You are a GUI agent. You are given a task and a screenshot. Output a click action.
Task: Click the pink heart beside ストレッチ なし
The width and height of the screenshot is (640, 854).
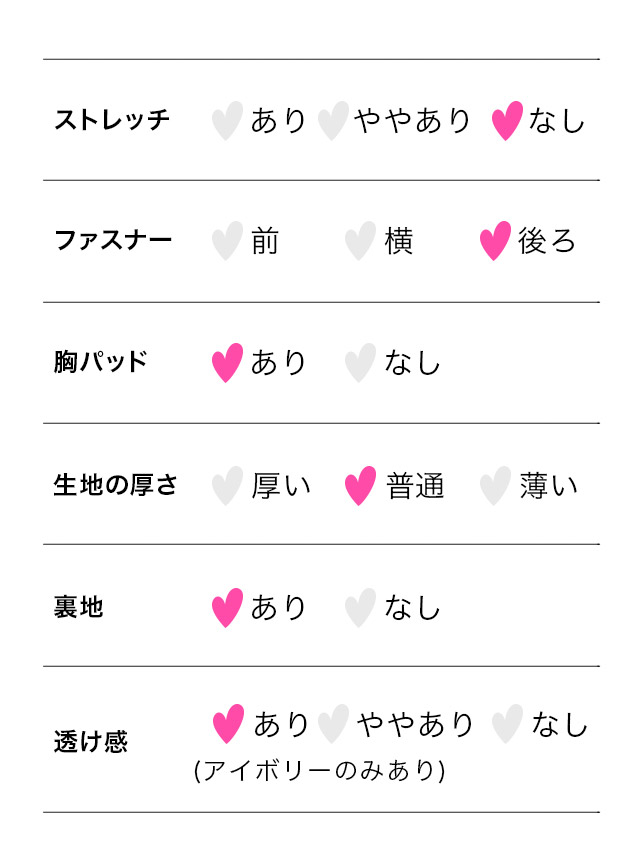(x=507, y=121)
